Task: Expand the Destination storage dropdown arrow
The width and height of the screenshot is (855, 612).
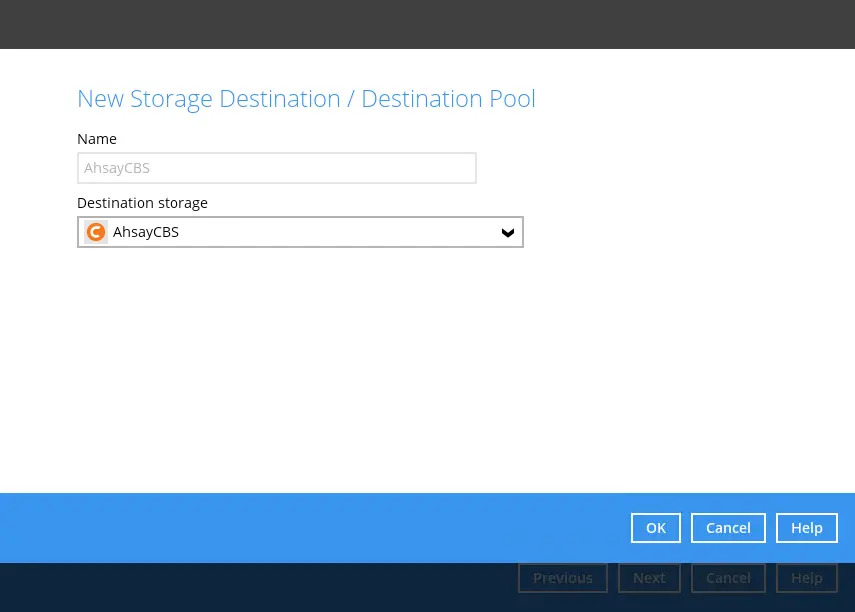Action: [x=508, y=232]
